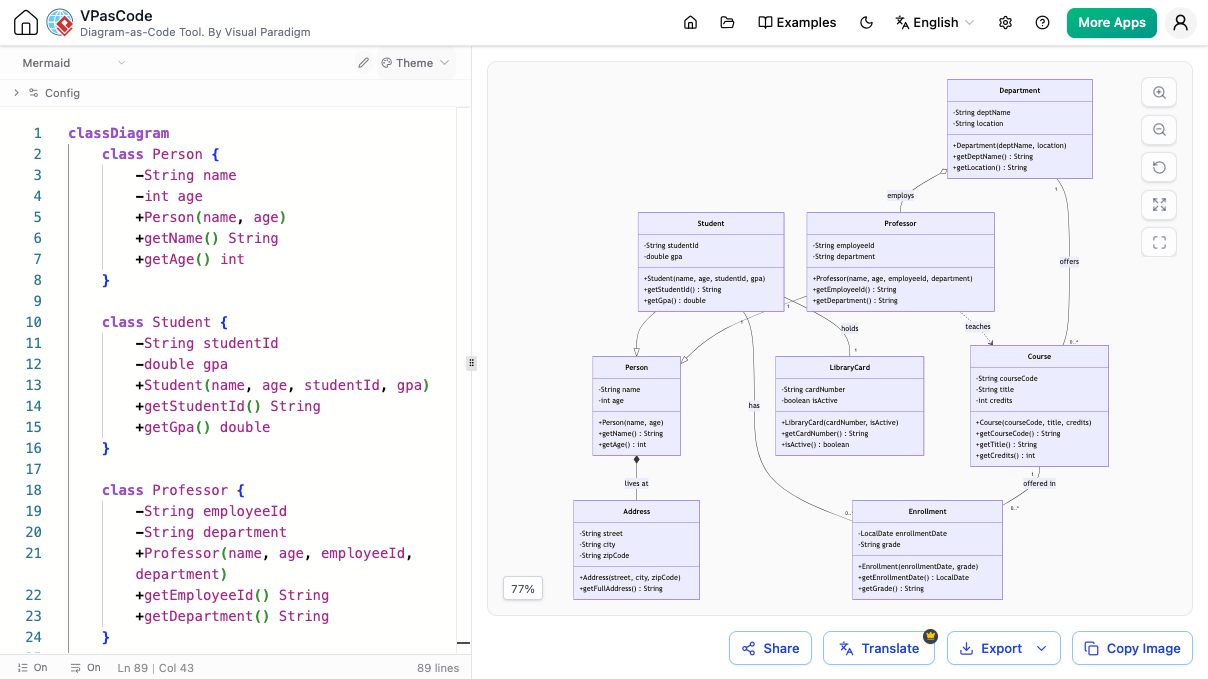Image resolution: width=1208 pixels, height=679 pixels.
Task: Zoom in on the diagram preview
Action: [1159, 93]
